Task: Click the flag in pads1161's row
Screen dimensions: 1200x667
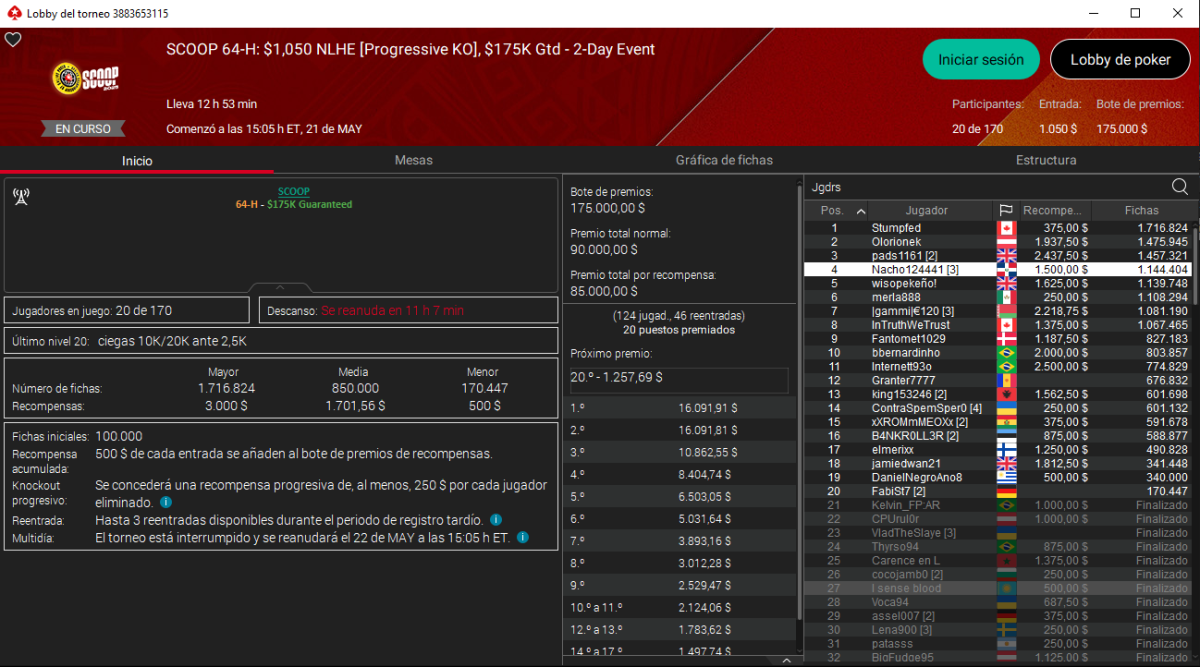Action: pyautogui.click(x=1006, y=256)
